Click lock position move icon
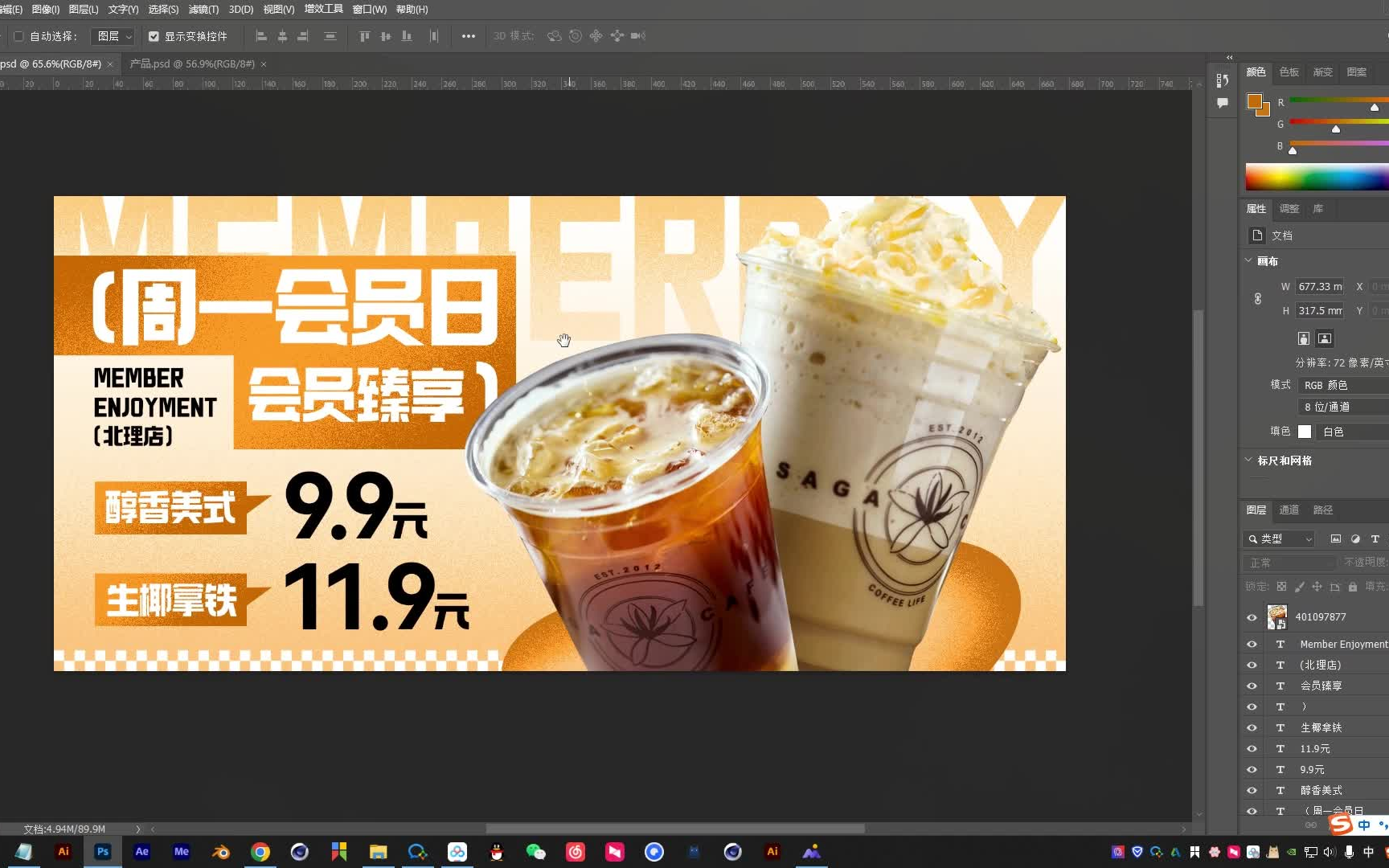 pos(1317,587)
